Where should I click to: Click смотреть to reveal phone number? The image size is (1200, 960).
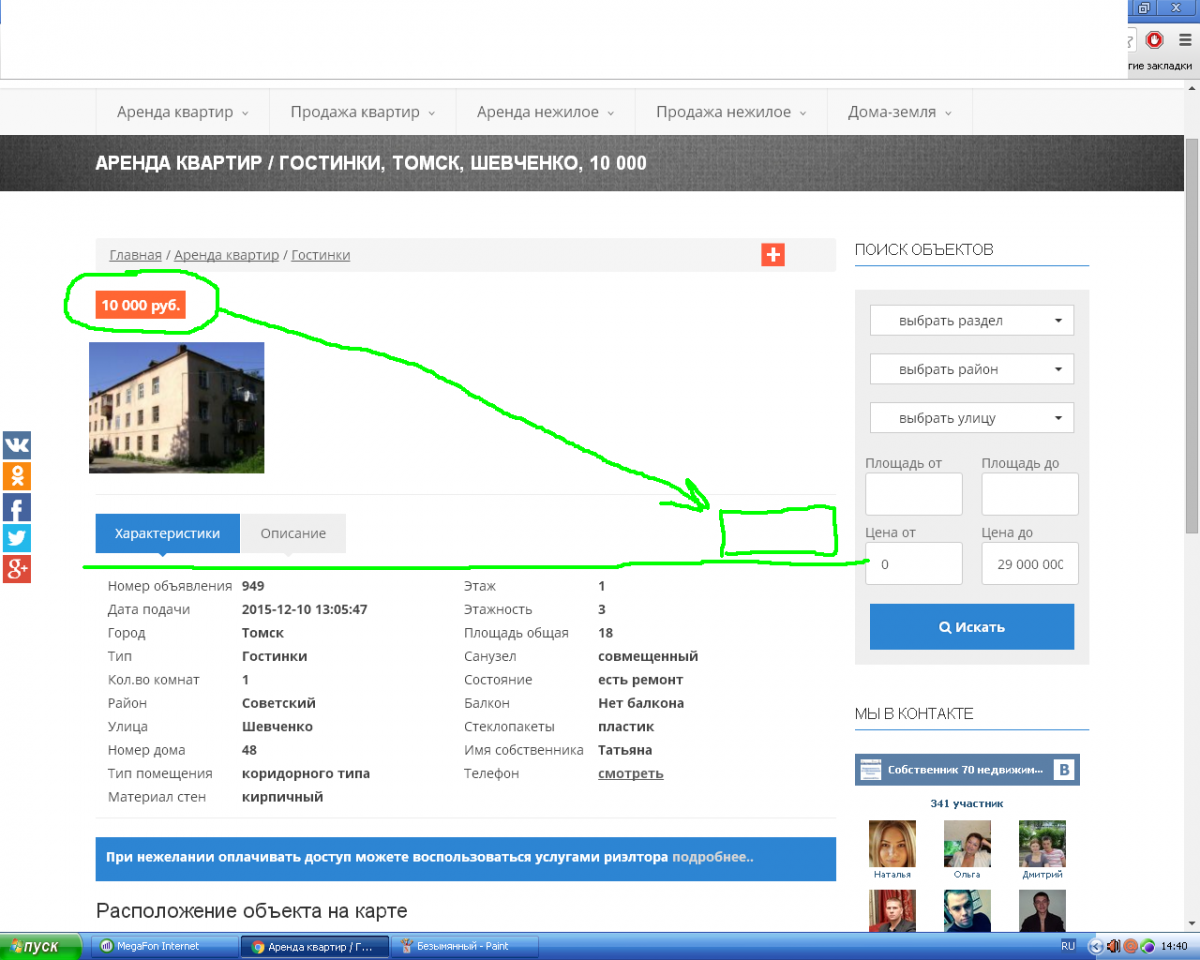point(630,773)
